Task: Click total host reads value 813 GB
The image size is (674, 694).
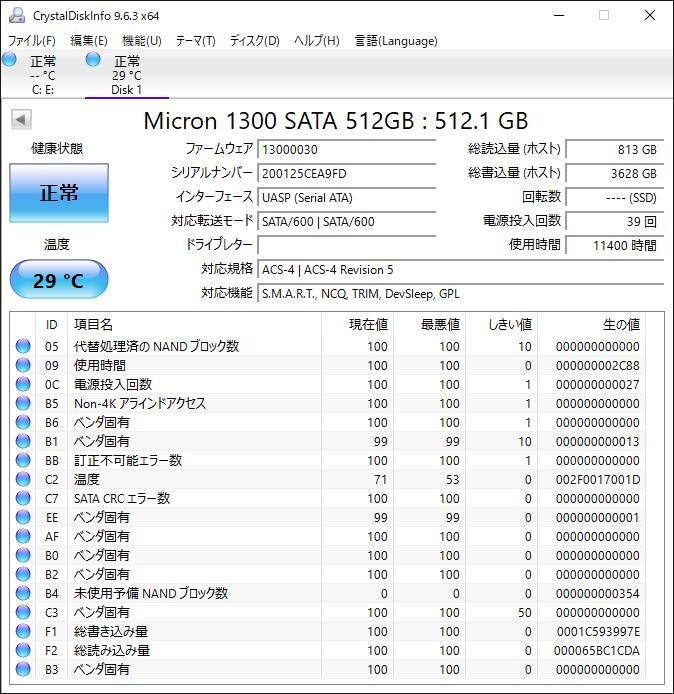Action: click(615, 150)
